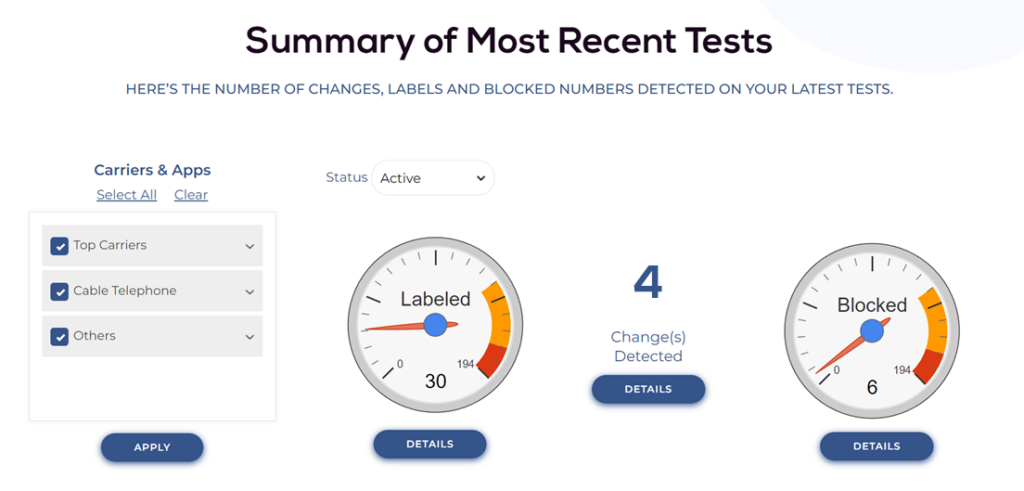Expand the Cable Telephone chevron
Image resolution: width=1024 pixels, height=491 pixels.
click(x=249, y=292)
